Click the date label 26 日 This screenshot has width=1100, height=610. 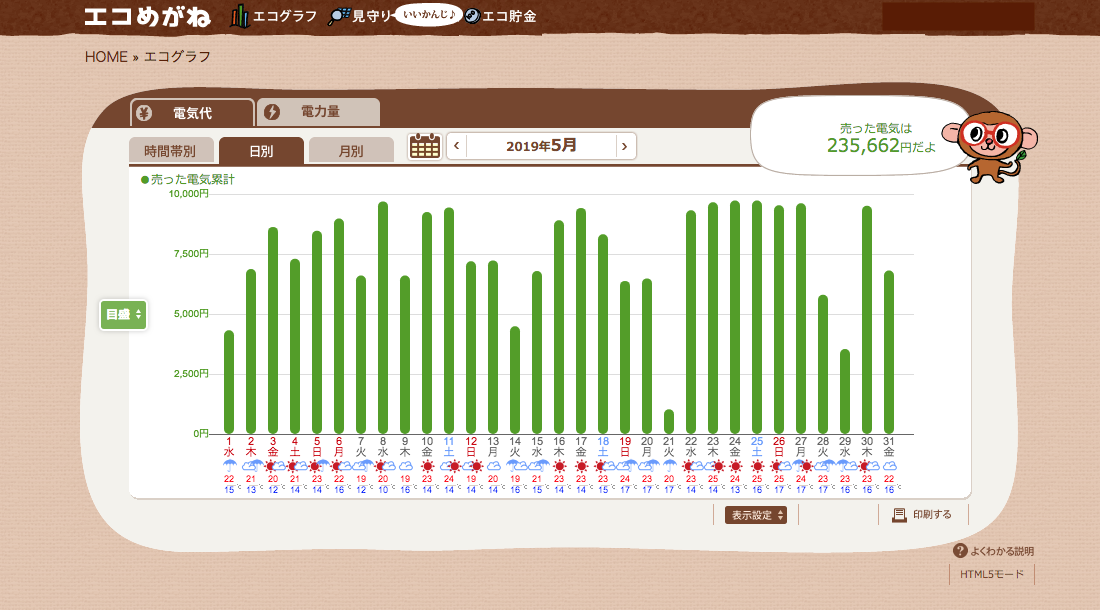click(779, 447)
